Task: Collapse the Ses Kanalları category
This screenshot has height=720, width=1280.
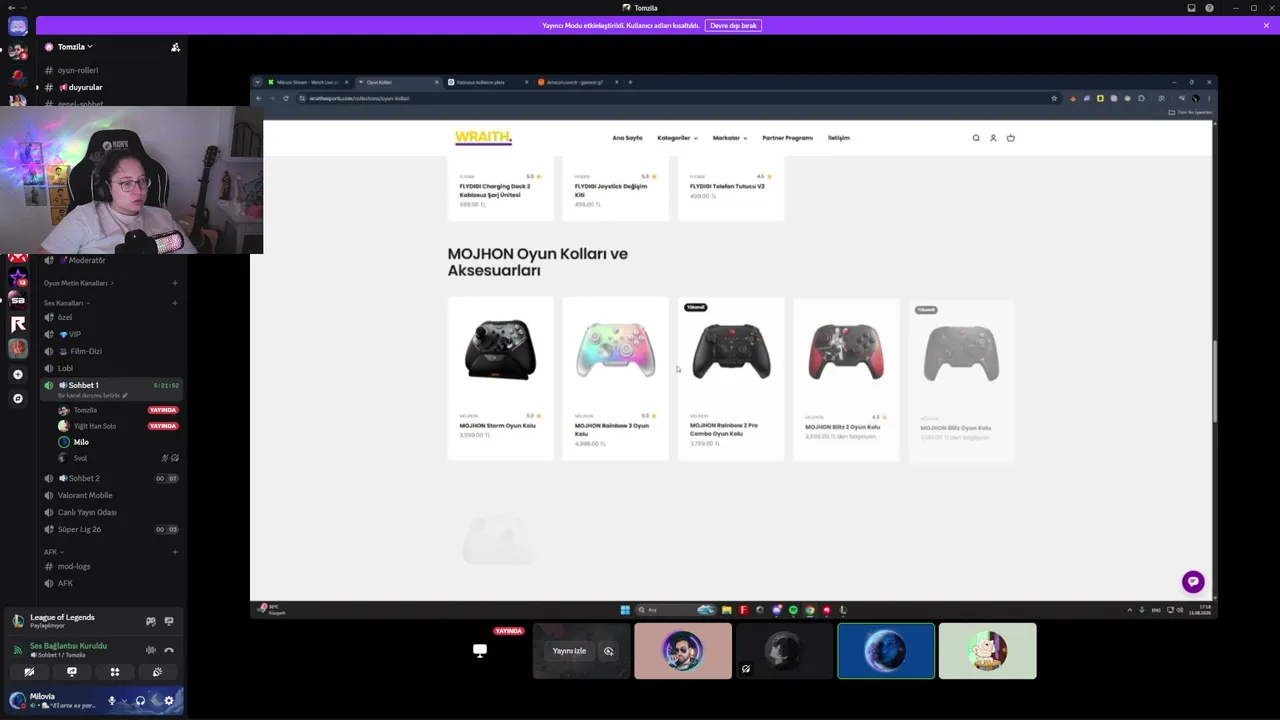Action: [x=66, y=303]
